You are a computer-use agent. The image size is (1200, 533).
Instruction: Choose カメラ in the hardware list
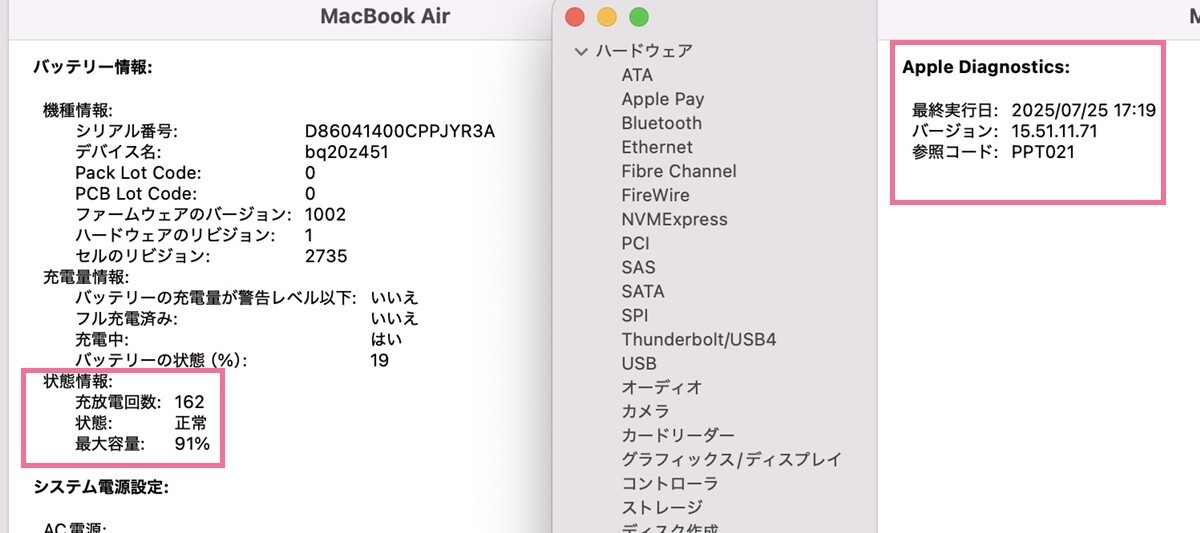tap(645, 411)
